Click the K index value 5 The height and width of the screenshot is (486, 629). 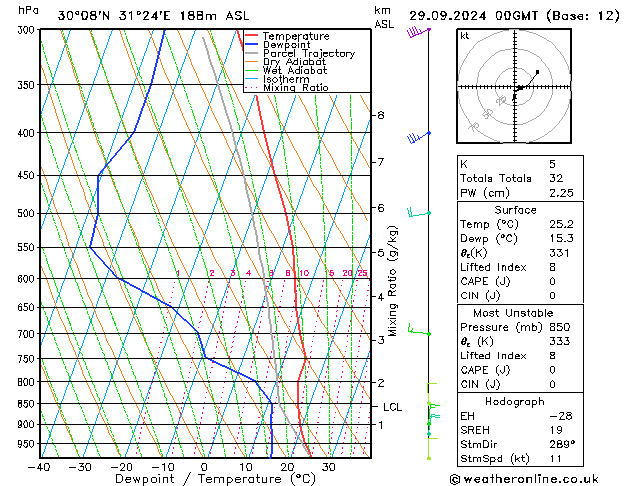tap(552, 164)
